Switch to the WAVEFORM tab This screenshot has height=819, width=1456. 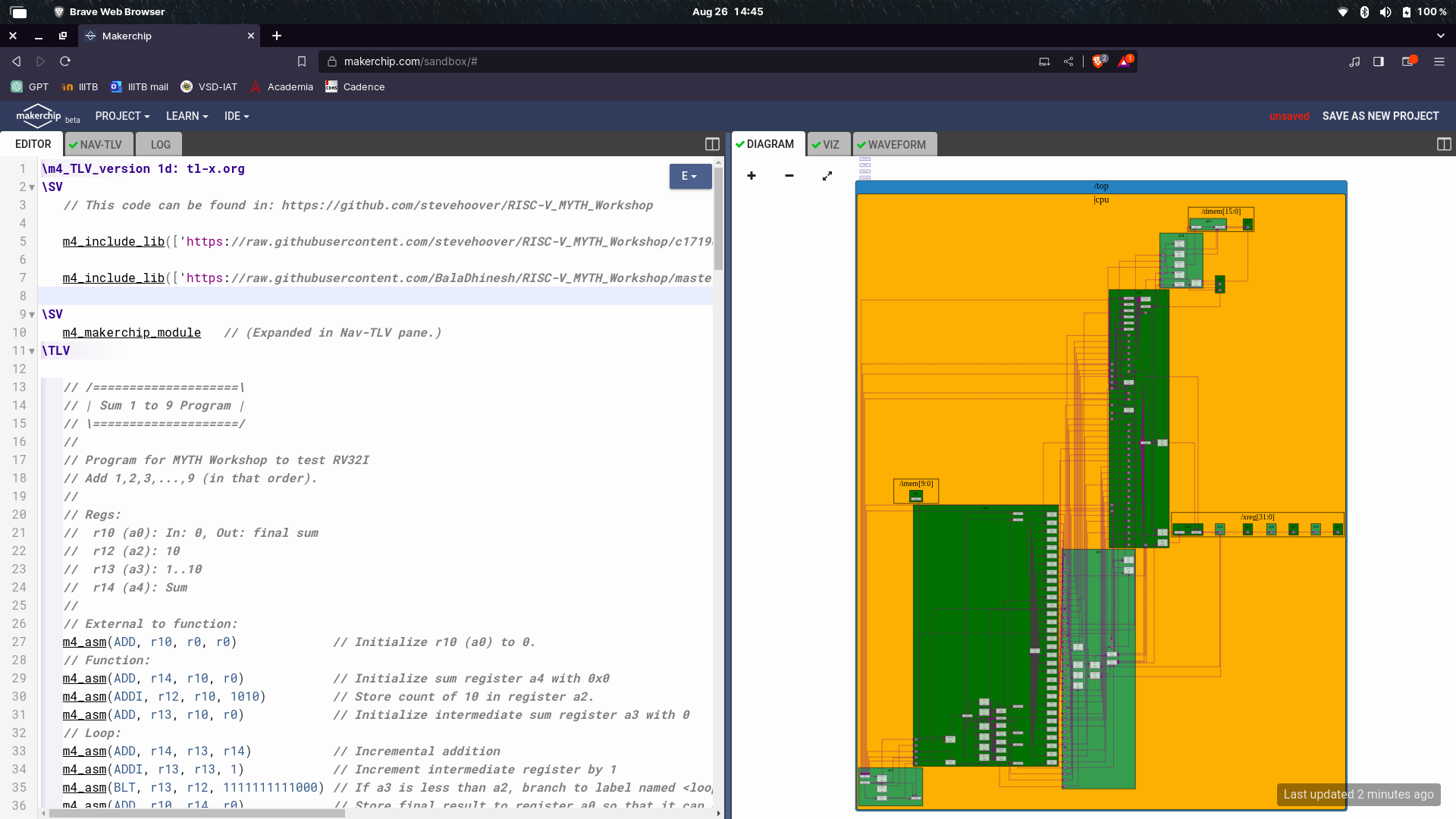click(894, 144)
